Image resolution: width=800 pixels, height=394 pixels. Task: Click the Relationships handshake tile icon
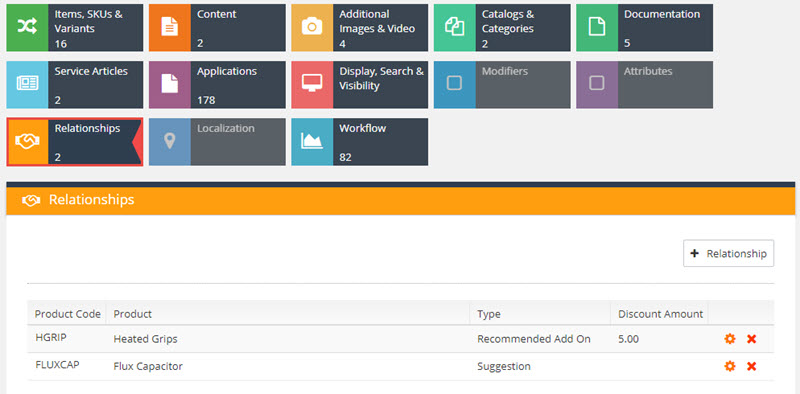coord(28,142)
